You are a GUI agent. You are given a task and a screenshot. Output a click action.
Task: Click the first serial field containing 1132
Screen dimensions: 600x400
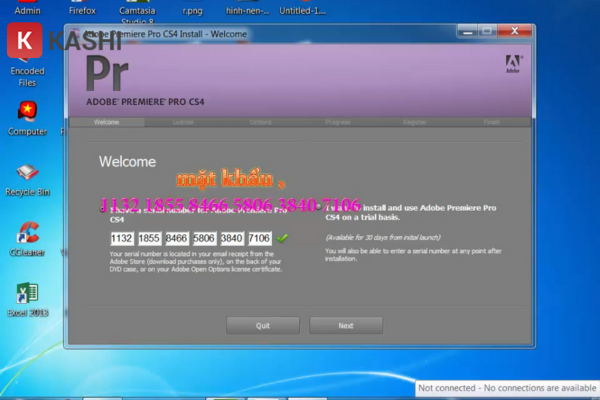(x=122, y=238)
